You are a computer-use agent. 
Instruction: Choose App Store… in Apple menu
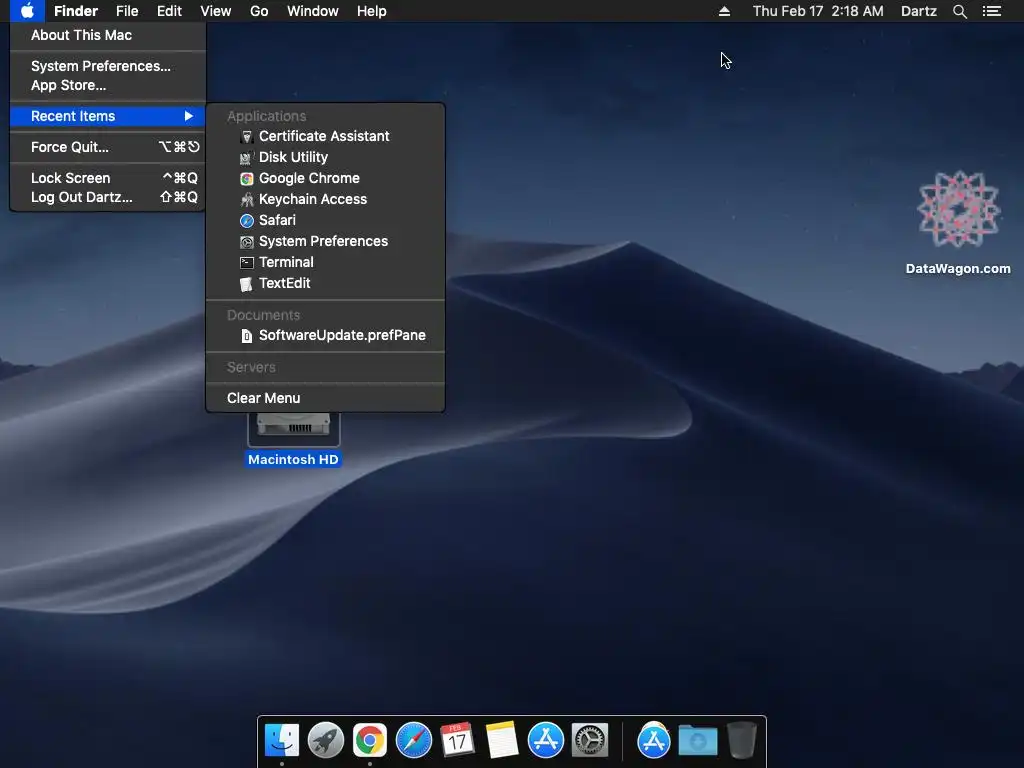(x=108, y=85)
